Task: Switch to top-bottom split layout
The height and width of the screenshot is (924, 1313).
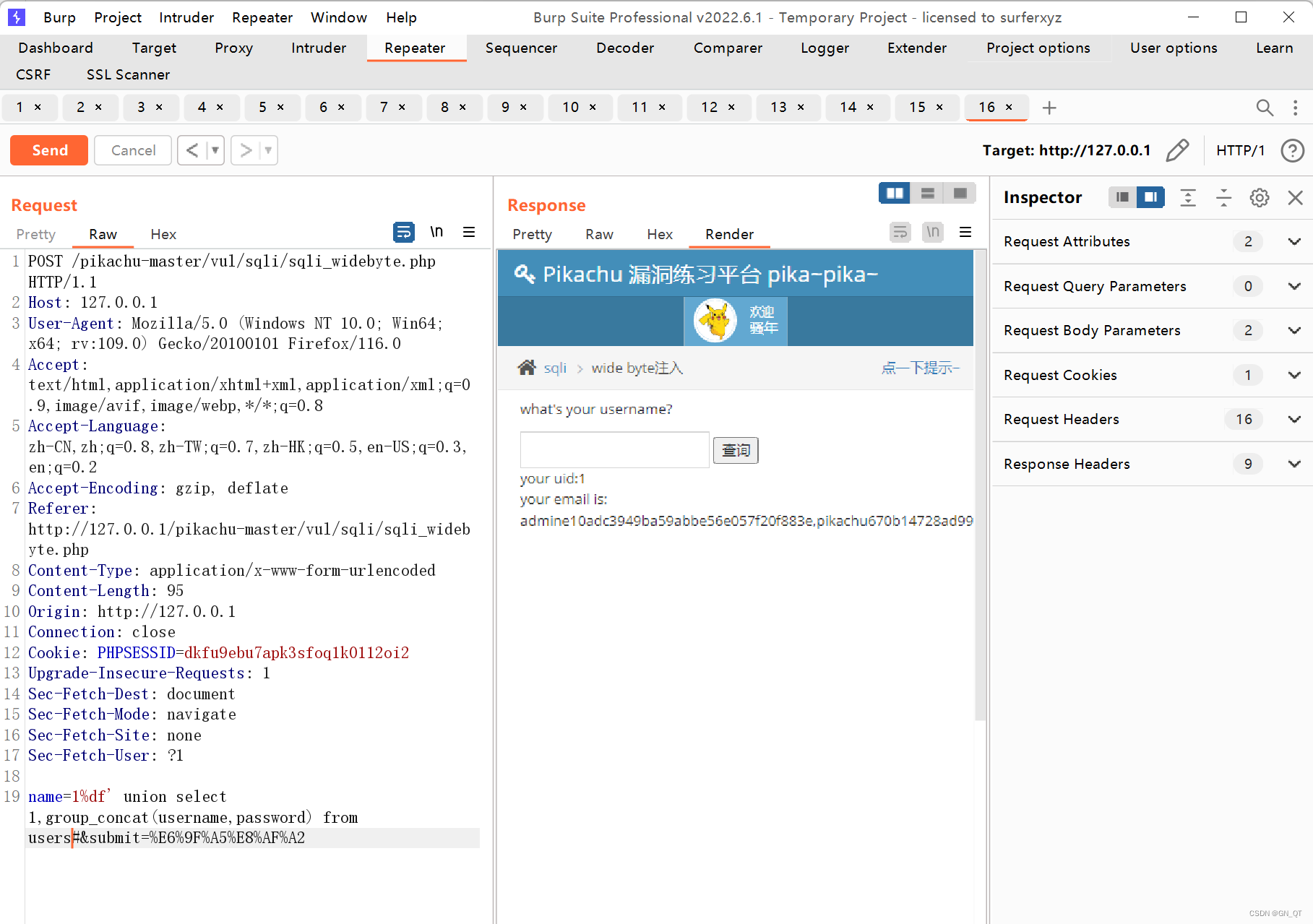Action: [x=927, y=193]
